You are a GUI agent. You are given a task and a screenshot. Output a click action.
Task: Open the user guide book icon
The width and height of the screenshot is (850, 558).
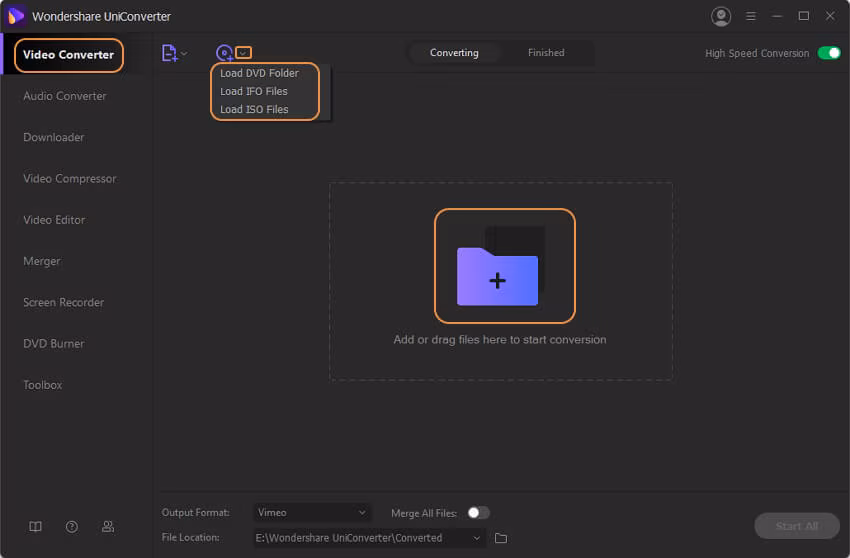[35, 527]
